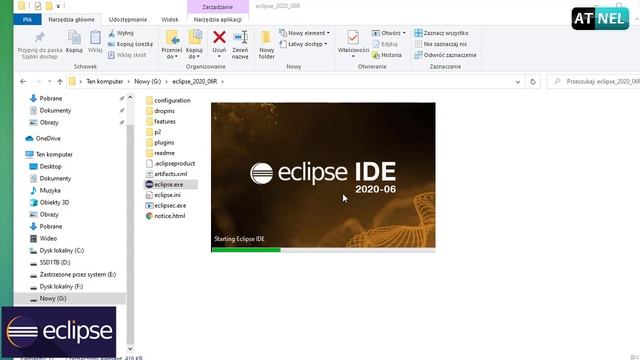Open the Otwórz dropdown in ribbon

click(389, 33)
